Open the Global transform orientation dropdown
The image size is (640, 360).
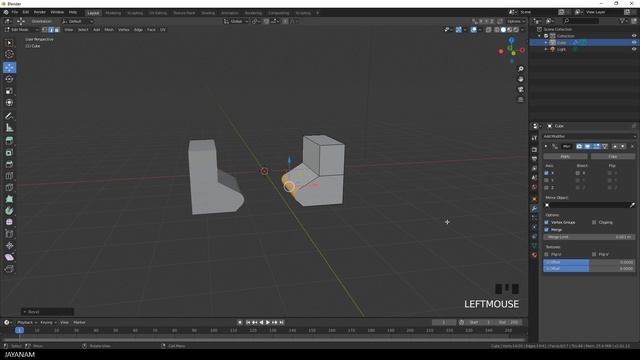[236, 21]
